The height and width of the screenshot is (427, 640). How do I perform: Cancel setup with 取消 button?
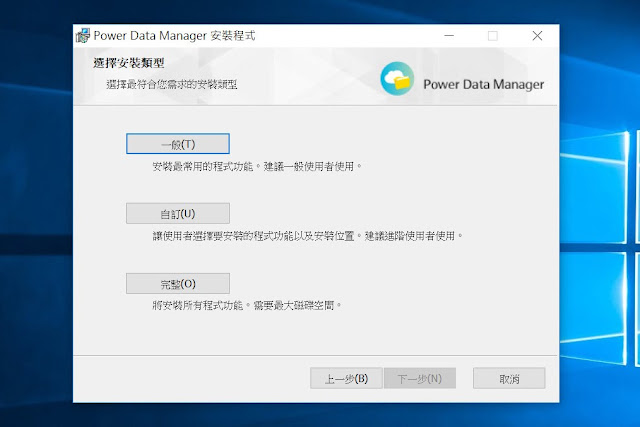tap(509, 378)
